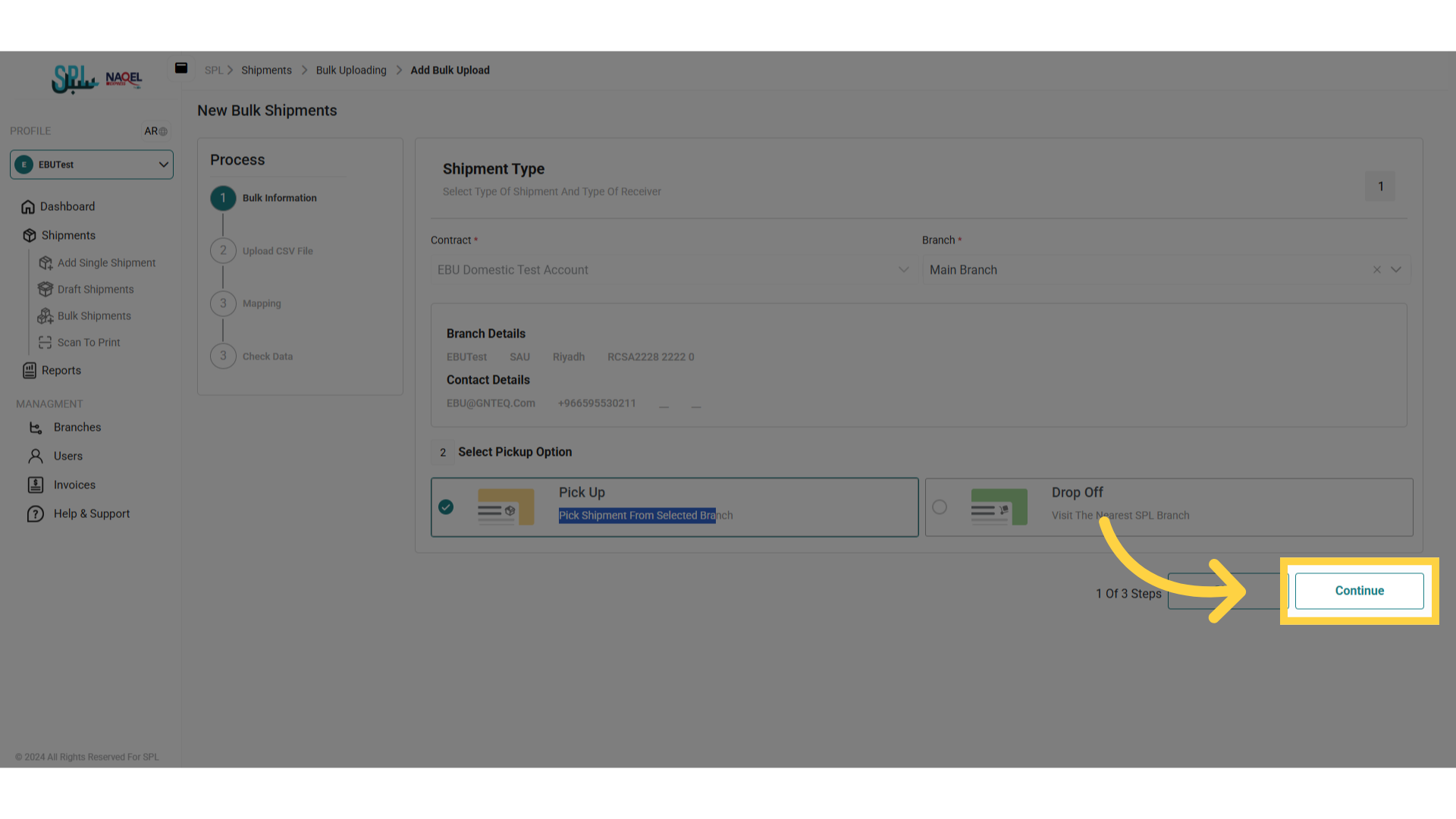This screenshot has height=819, width=1456.
Task: Select the Pick Up option checkmark
Action: pyautogui.click(x=446, y=507)
